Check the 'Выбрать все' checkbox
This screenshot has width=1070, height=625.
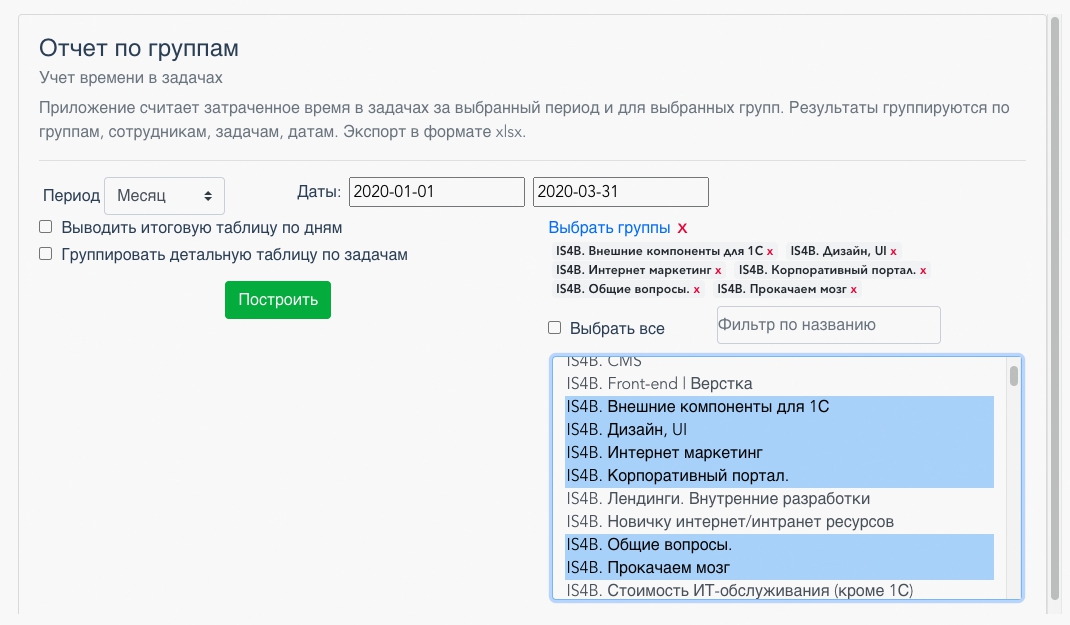coord(555,328)
